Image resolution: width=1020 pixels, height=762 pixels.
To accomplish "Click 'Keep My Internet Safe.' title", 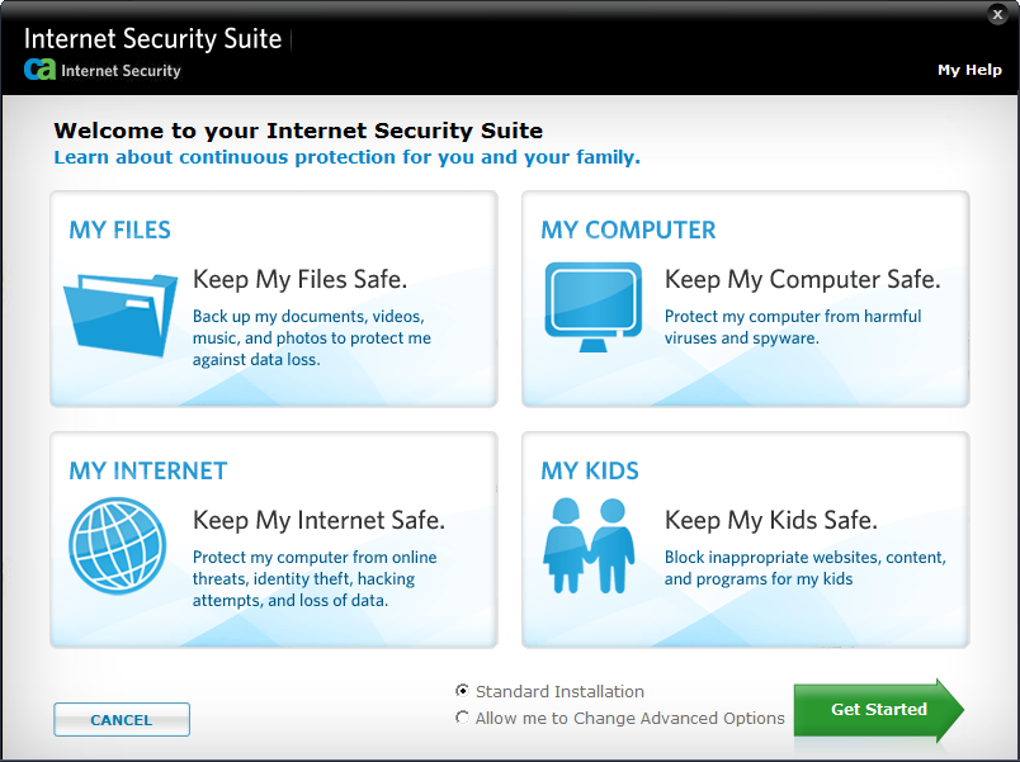I will [319, 520].
